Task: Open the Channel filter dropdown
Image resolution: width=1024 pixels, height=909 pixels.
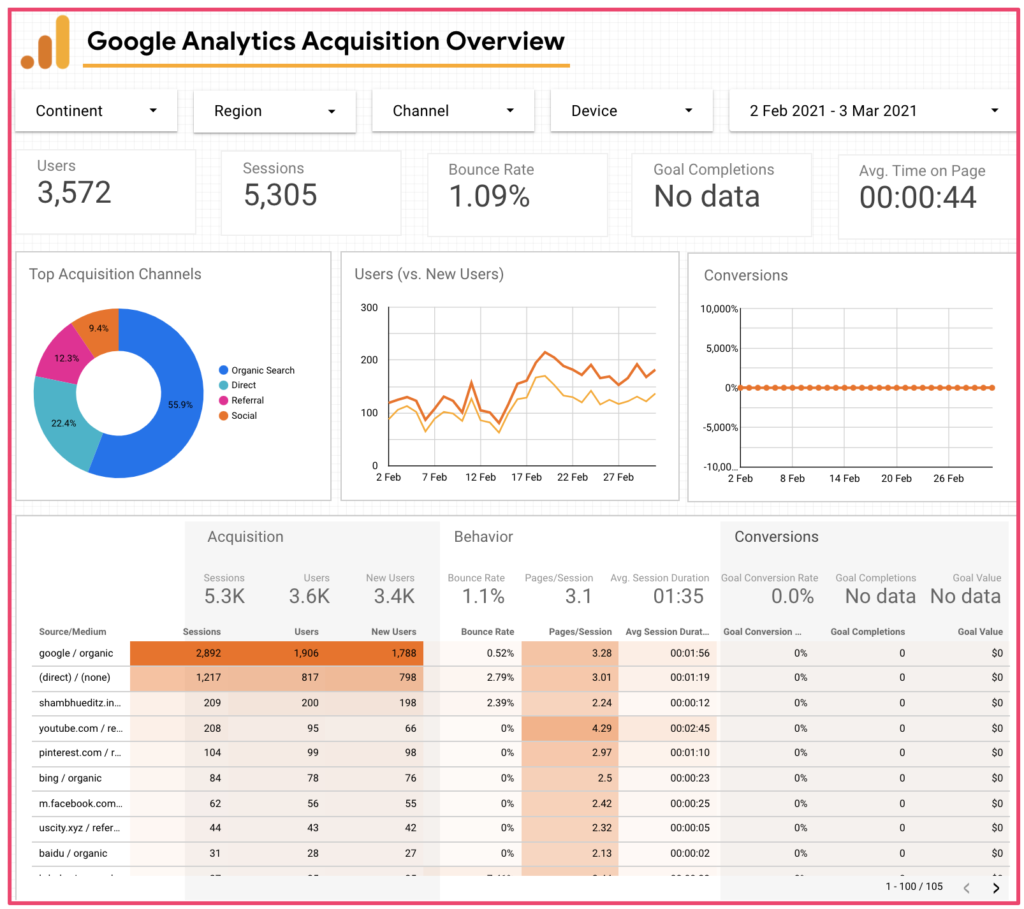Action: click(453, 111)
